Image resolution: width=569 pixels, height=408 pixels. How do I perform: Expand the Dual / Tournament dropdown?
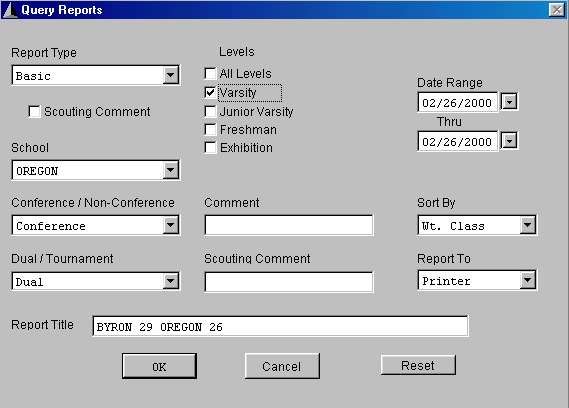click(x=170, y=281)
